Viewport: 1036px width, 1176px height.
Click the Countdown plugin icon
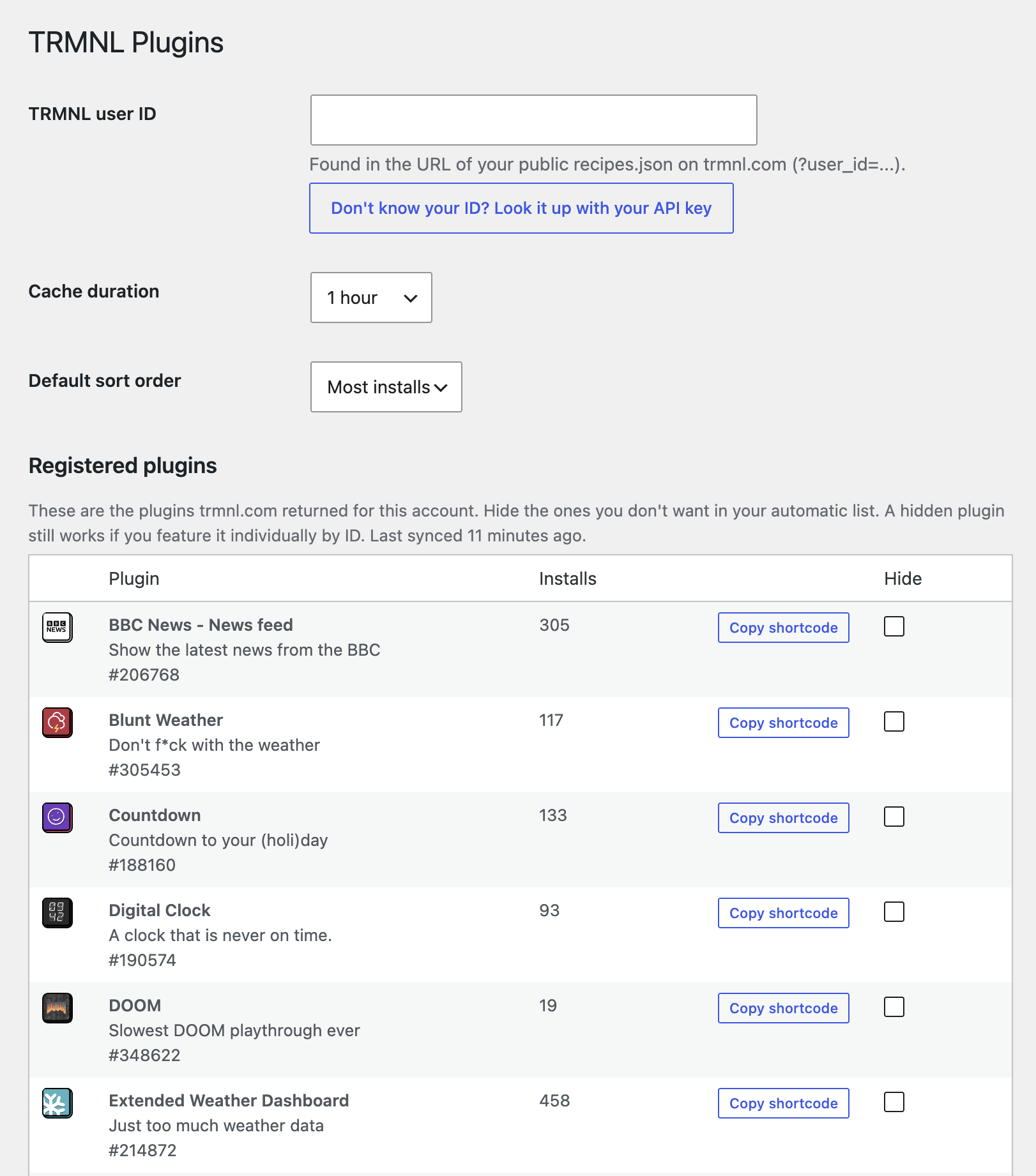click(57, 818)
